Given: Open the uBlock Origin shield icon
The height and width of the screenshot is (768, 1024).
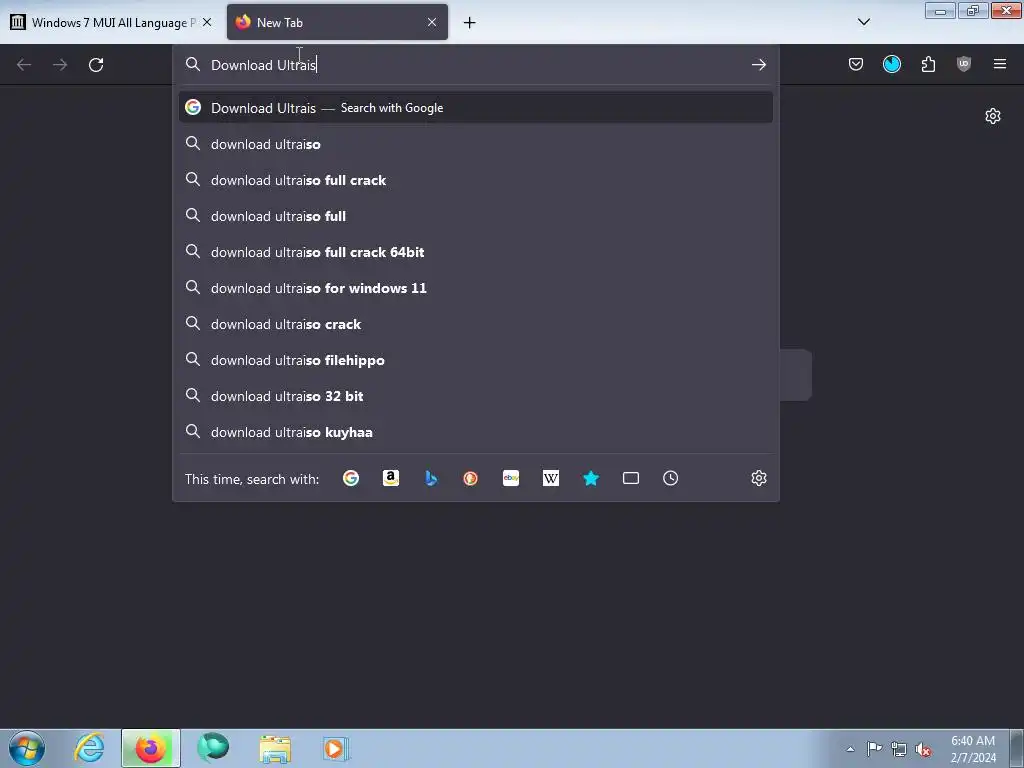Looking at the screenshot, I should (x=963, y=64).
